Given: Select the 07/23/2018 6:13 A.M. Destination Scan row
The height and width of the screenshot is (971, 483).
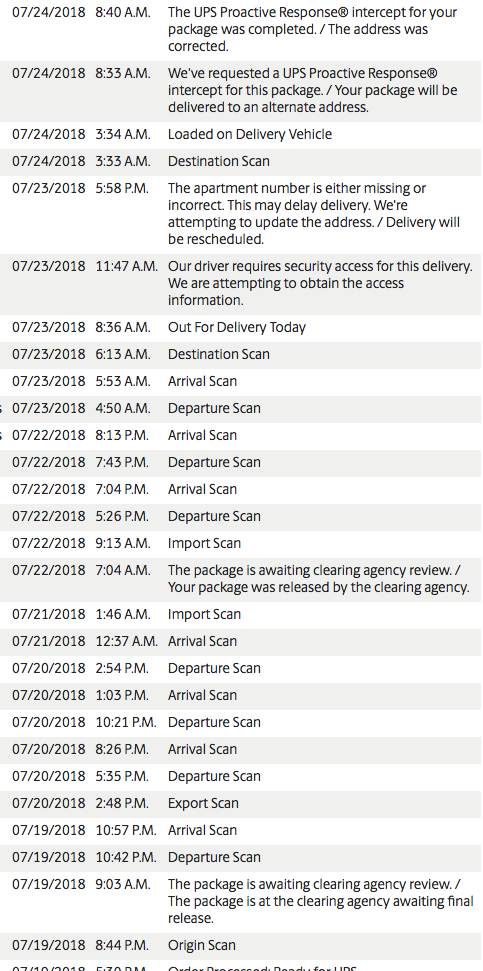Looking at the screenshot, I should 242,355.
